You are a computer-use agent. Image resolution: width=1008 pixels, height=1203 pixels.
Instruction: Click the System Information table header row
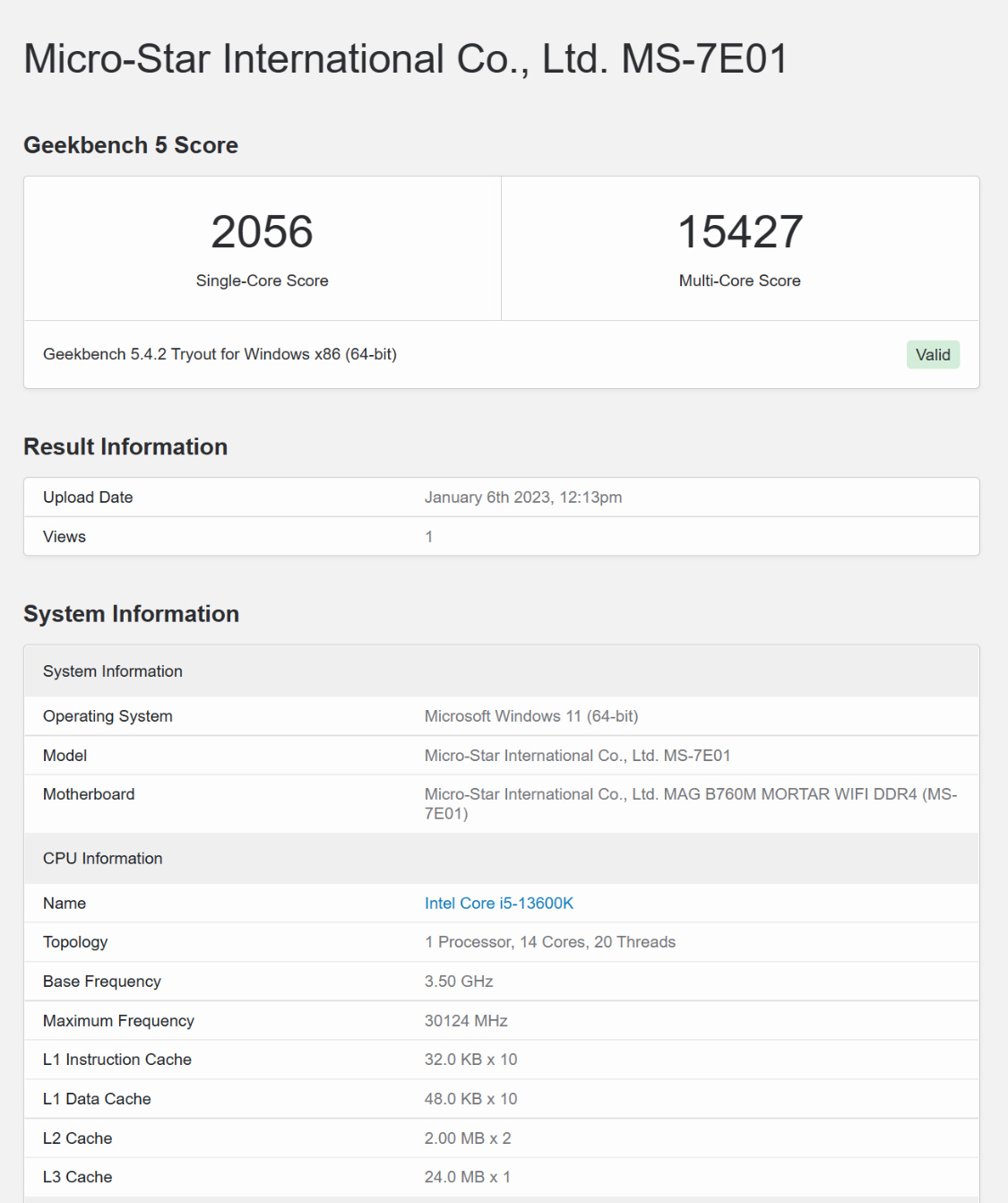502,671
